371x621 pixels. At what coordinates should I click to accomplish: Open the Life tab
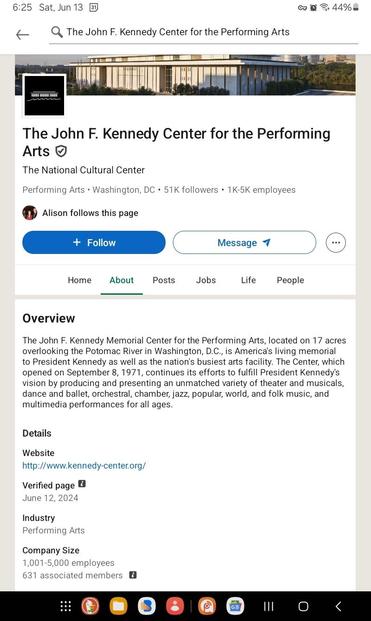click(248, 280)
